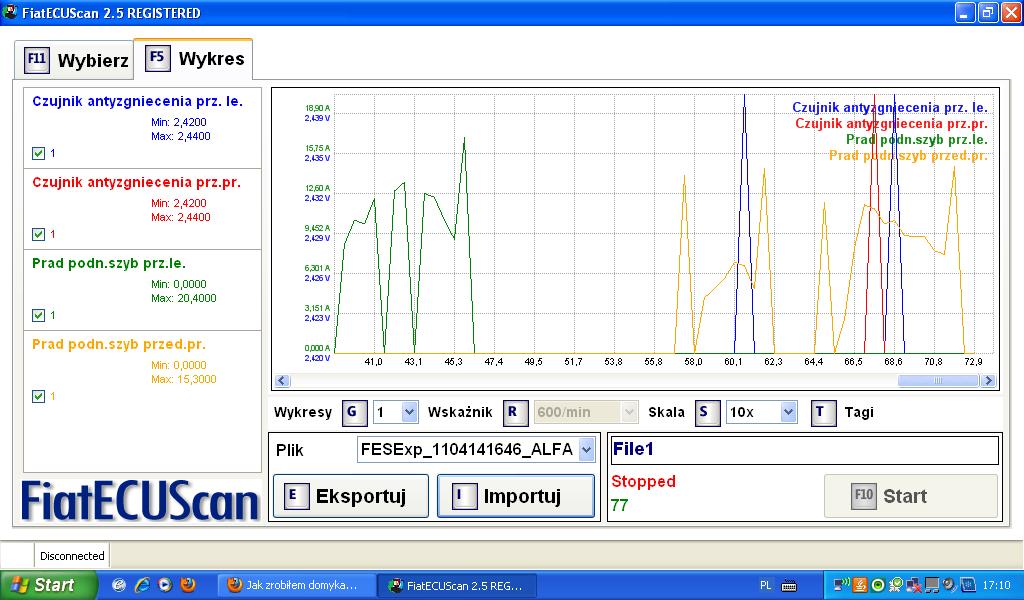Open the Plik file selection dropdown
This screenshot has width=1024, height=600.
[586, 449]
